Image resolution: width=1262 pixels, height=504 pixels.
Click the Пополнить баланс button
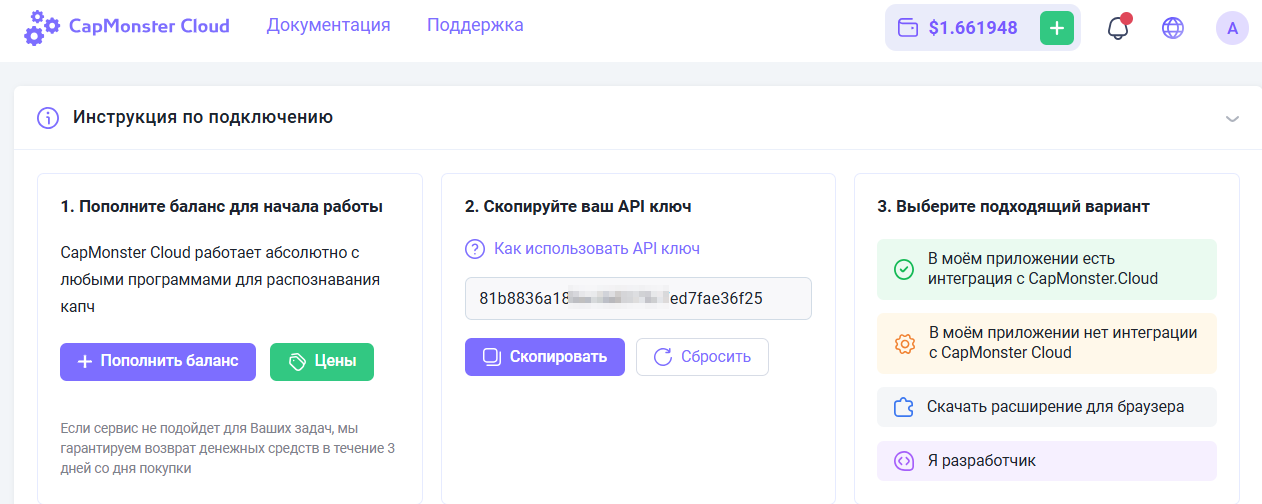pyautogui.click(x=158, y=362)
